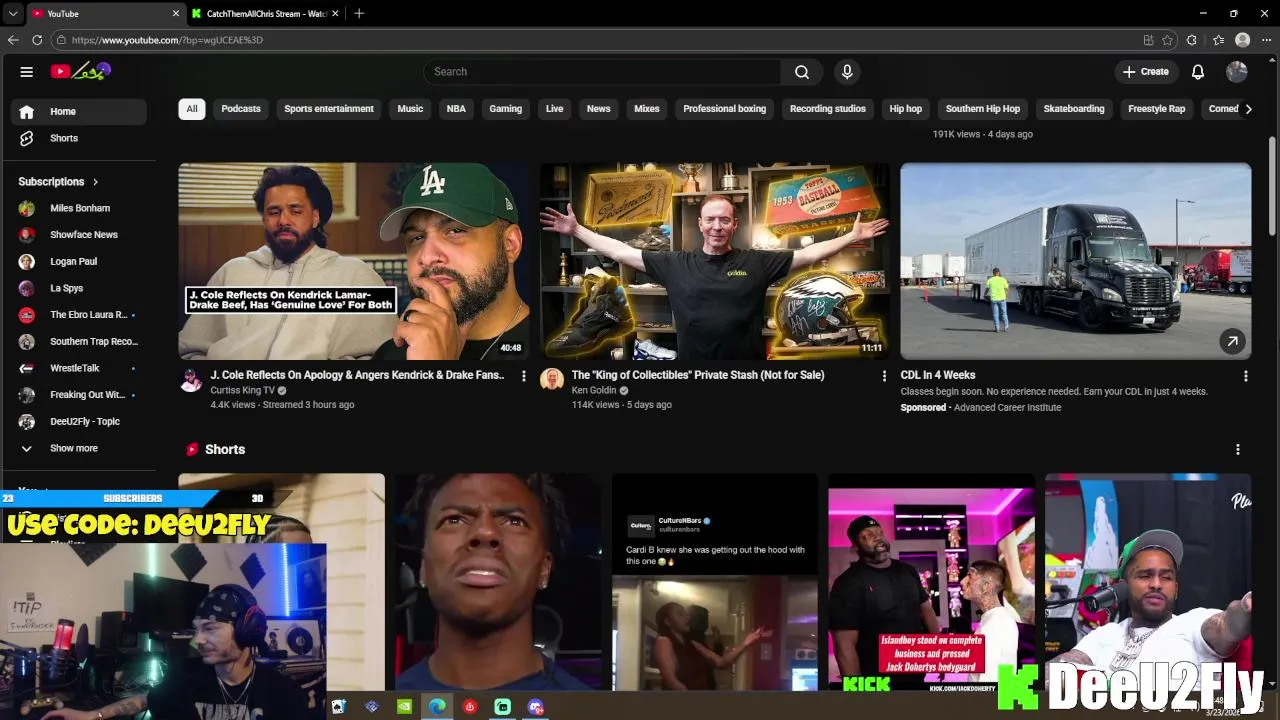This screenshot has width=1280, height=720.
Task: Open a new browser tab with plus icon
Action: (x=359, y=13)
